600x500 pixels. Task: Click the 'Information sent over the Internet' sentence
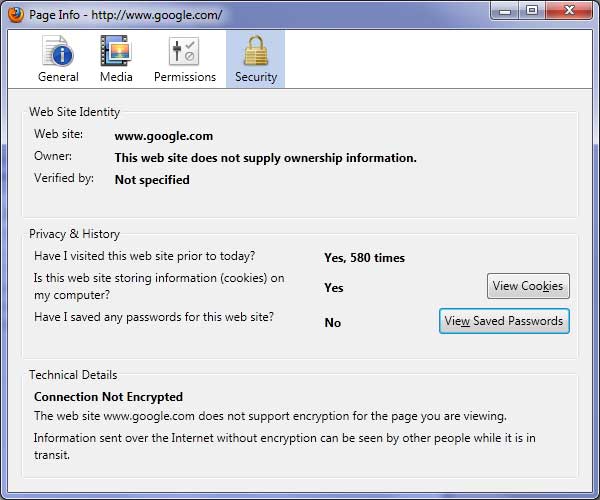285,446
